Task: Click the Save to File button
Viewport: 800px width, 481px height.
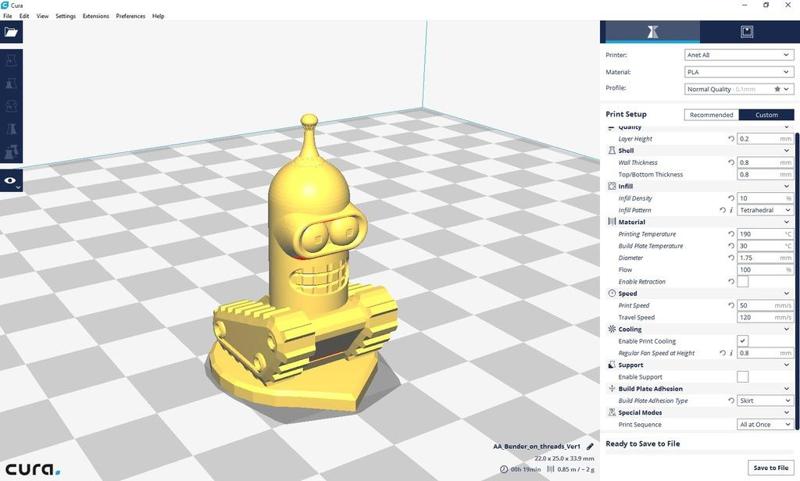Action: (770, 467)
